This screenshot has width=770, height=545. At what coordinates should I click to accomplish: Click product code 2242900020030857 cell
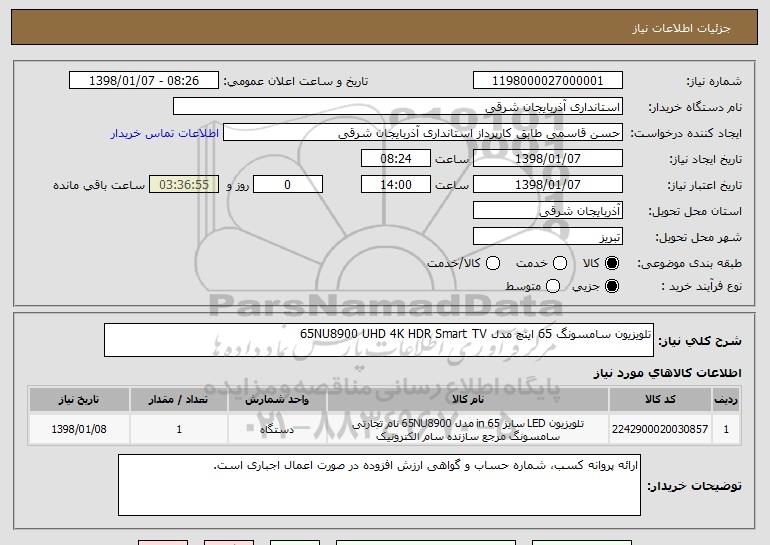pos(660,429)
